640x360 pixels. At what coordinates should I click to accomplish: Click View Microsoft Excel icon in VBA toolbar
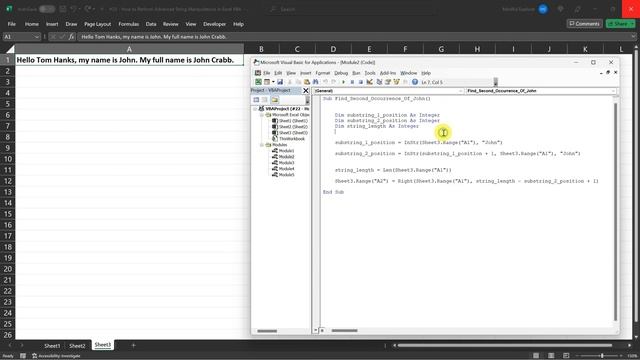point(258,82)
